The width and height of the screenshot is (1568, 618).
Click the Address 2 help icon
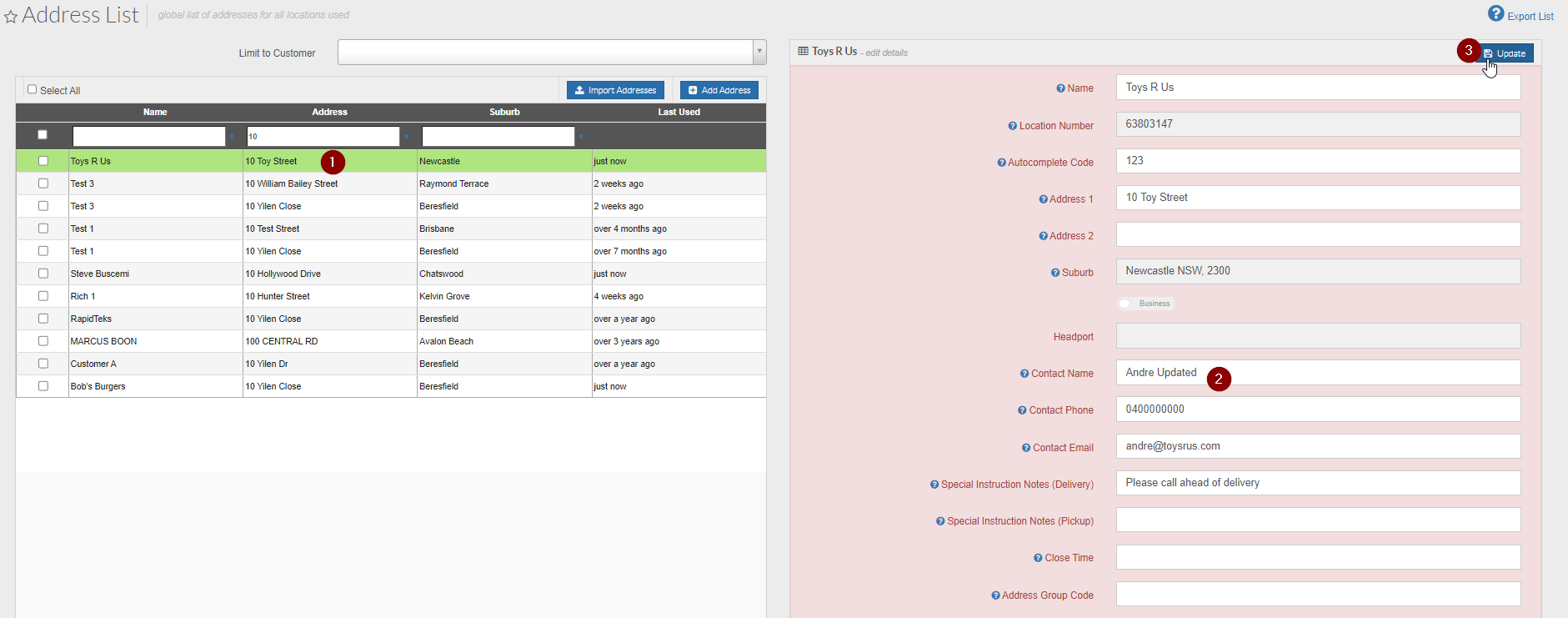pyautogui.click(x=1043, y=236)
